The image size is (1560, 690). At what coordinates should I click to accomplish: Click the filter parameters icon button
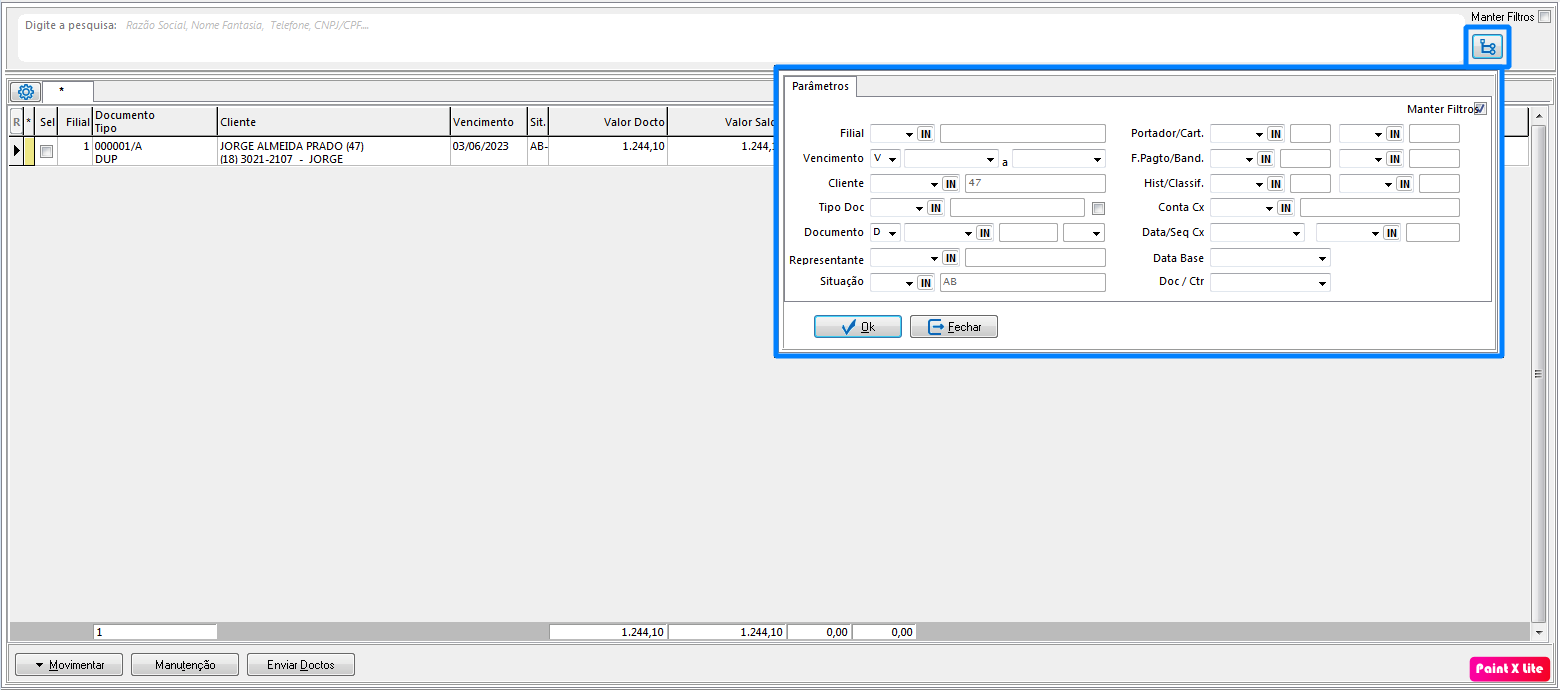[x=1487, y=47]
